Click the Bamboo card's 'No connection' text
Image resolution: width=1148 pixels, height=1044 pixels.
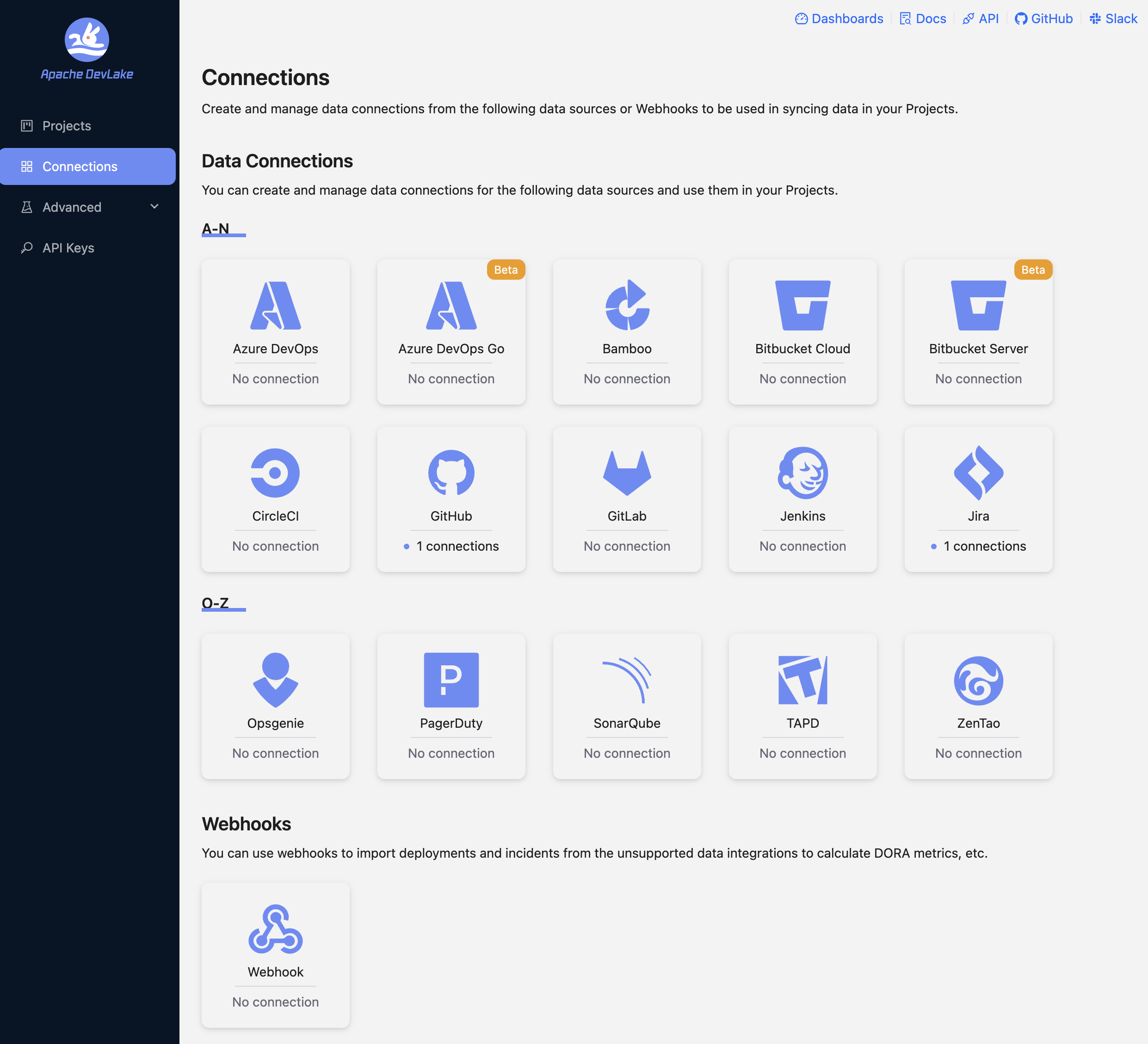click(627, 379)
